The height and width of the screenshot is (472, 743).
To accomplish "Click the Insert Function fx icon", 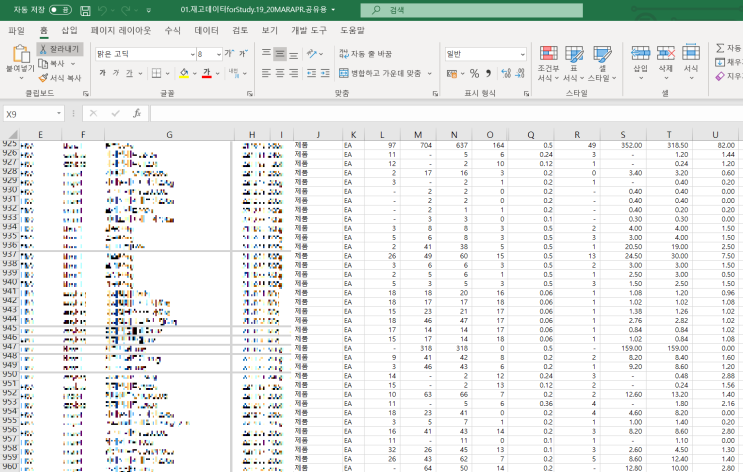I will (136, 114).
